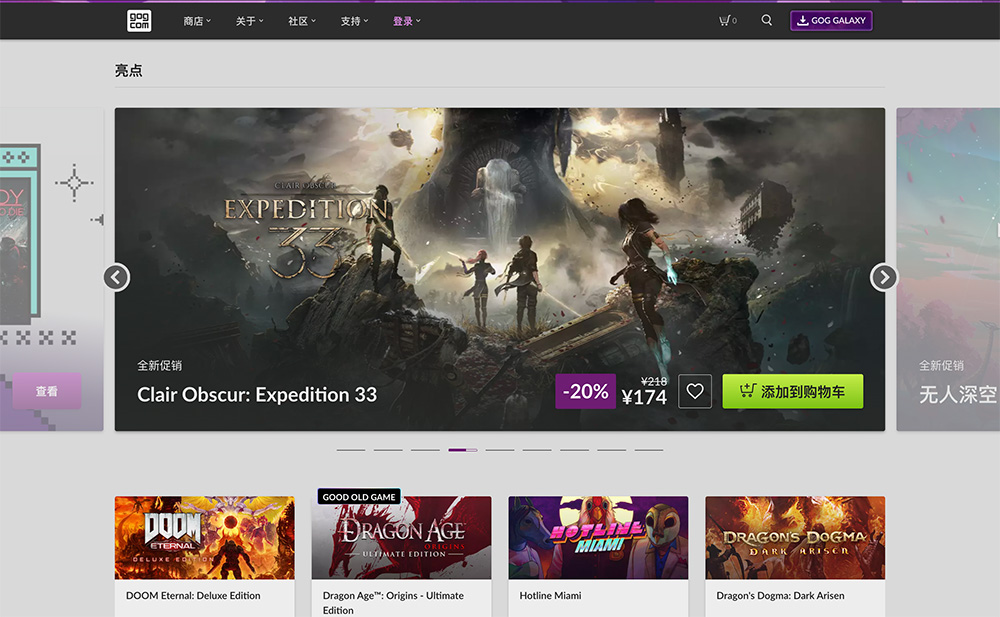Screen dimensions: 1000x617
Task: Select the third carousel indicator dash
Action: point(425,450)
